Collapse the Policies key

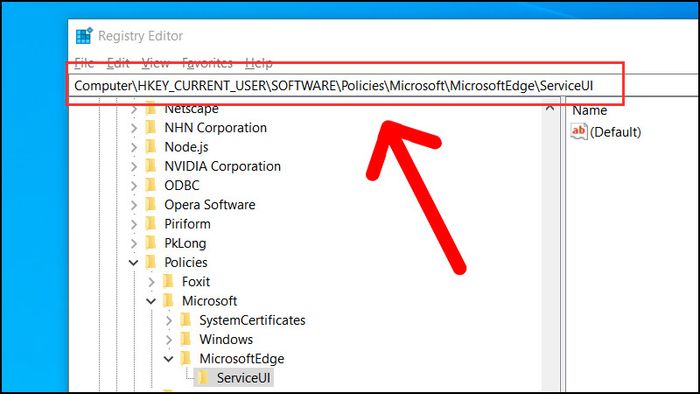[133, 263]
